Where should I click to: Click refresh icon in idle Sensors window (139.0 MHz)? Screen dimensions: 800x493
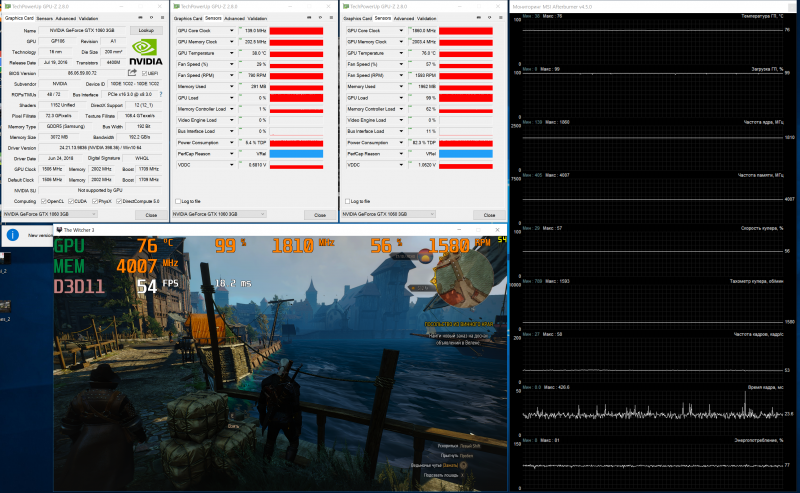pyautogui.click(x=320, y=17)
